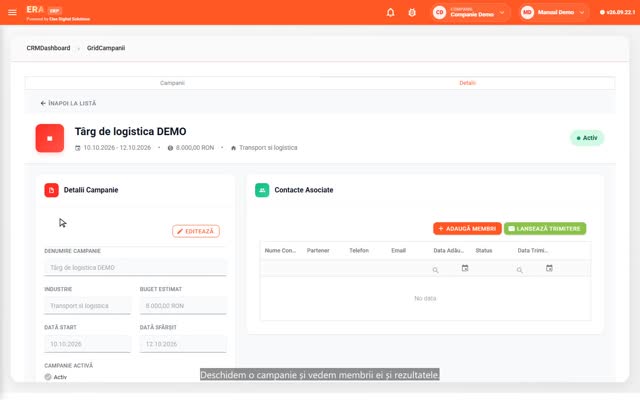Click the Dată Sfârșit field
This screenshot has height=400, width=640.
click(183, 344)
